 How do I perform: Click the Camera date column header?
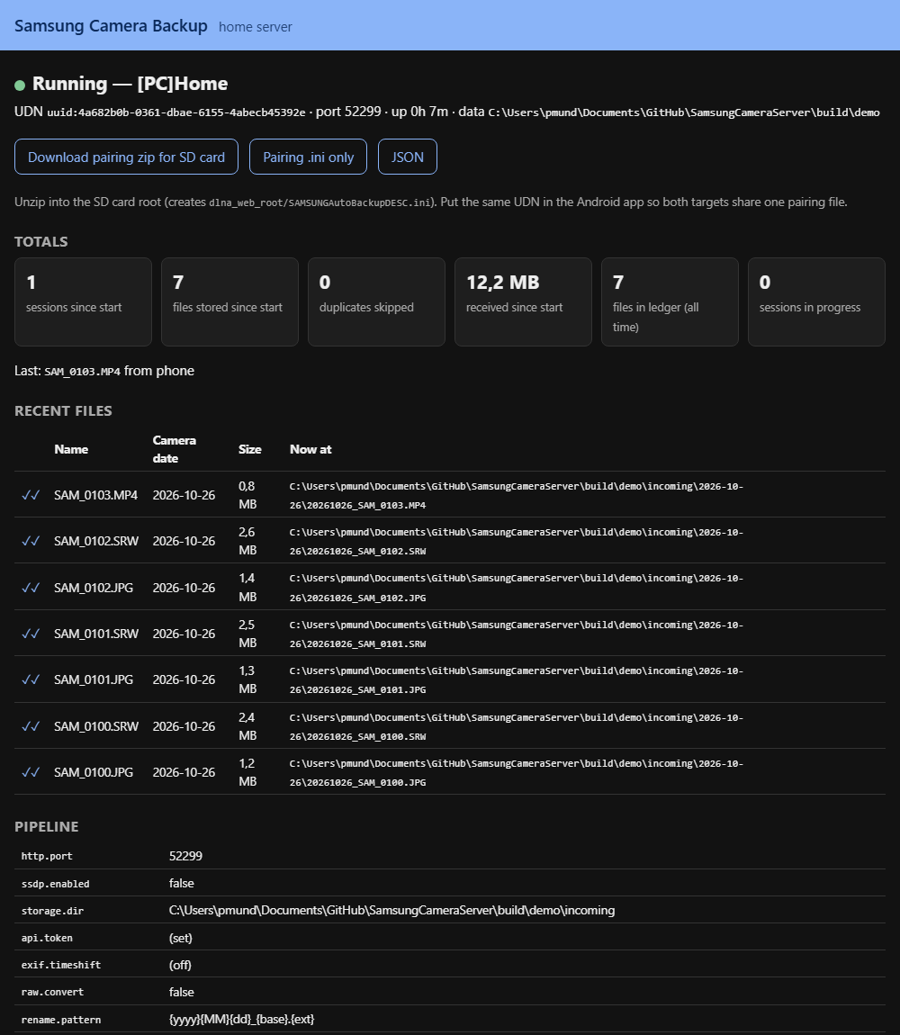pos(174,450)
